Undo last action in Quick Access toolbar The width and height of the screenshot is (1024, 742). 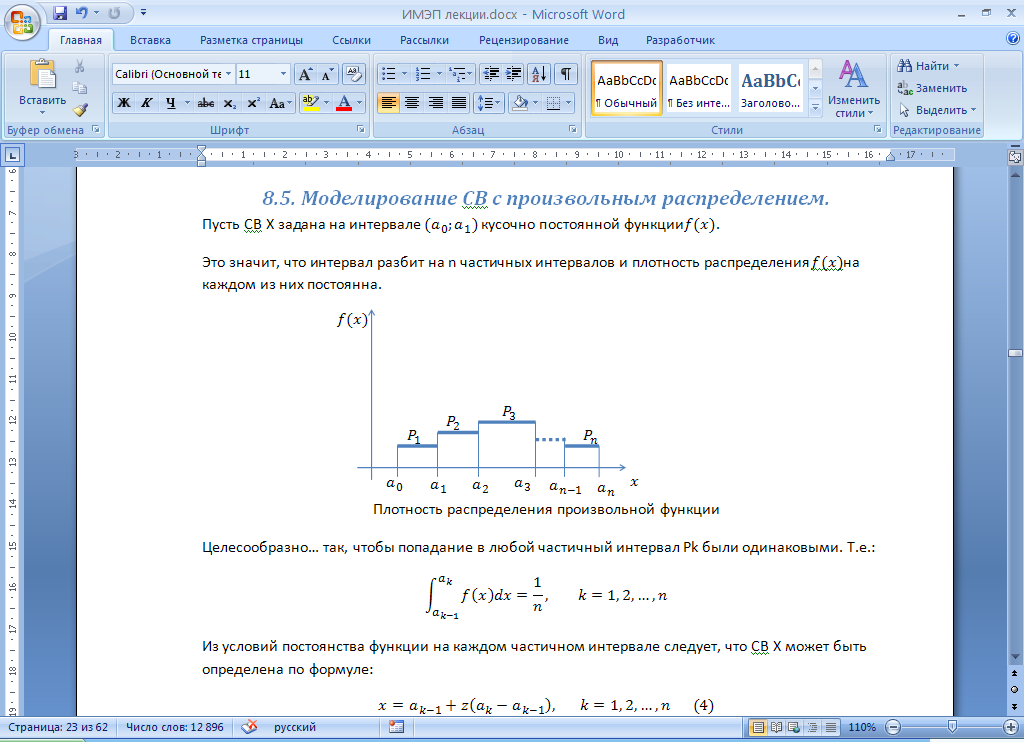(x=82, y=12)
